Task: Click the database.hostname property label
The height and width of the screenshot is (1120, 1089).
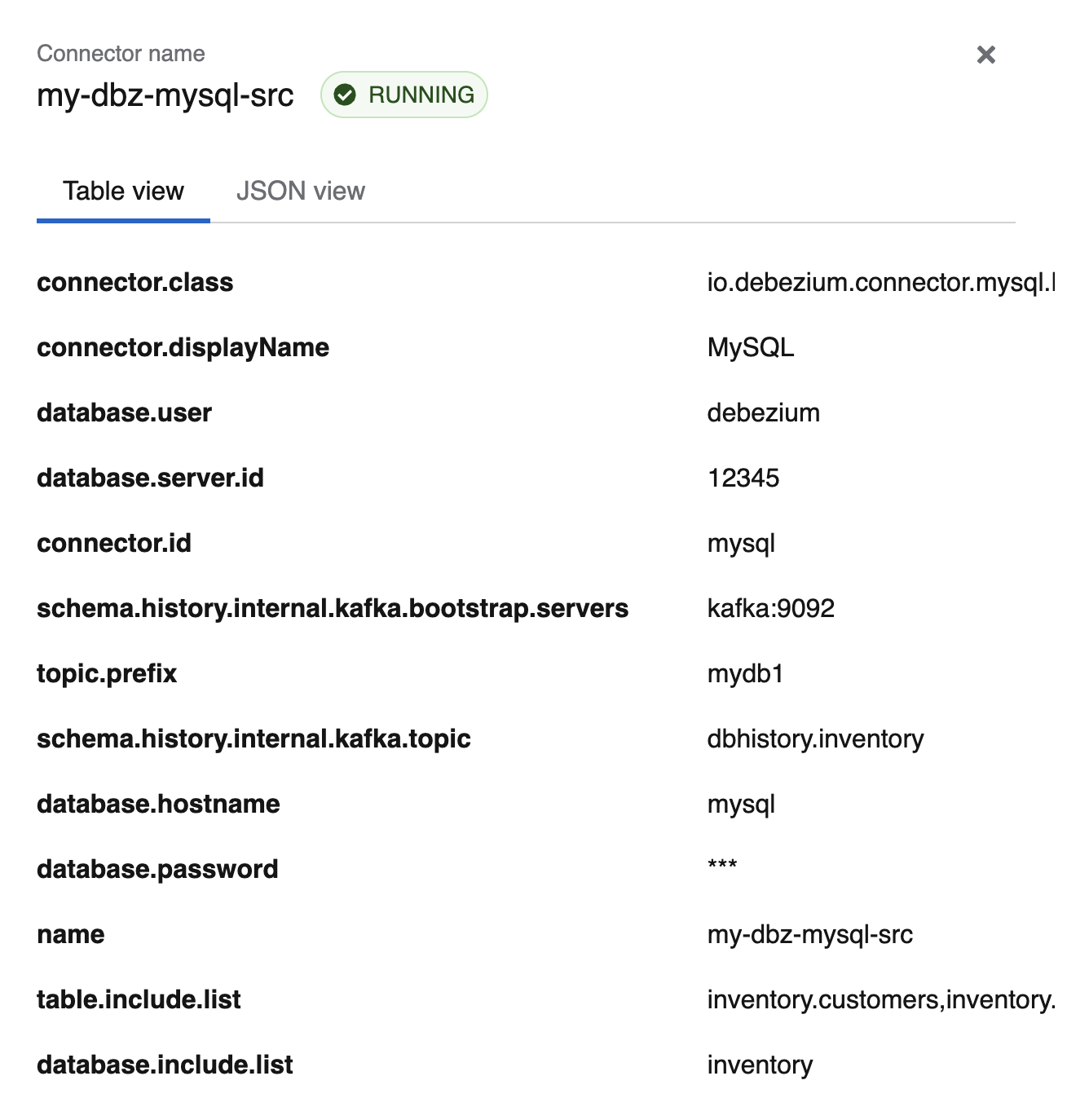Action: (x=158, y=805)
